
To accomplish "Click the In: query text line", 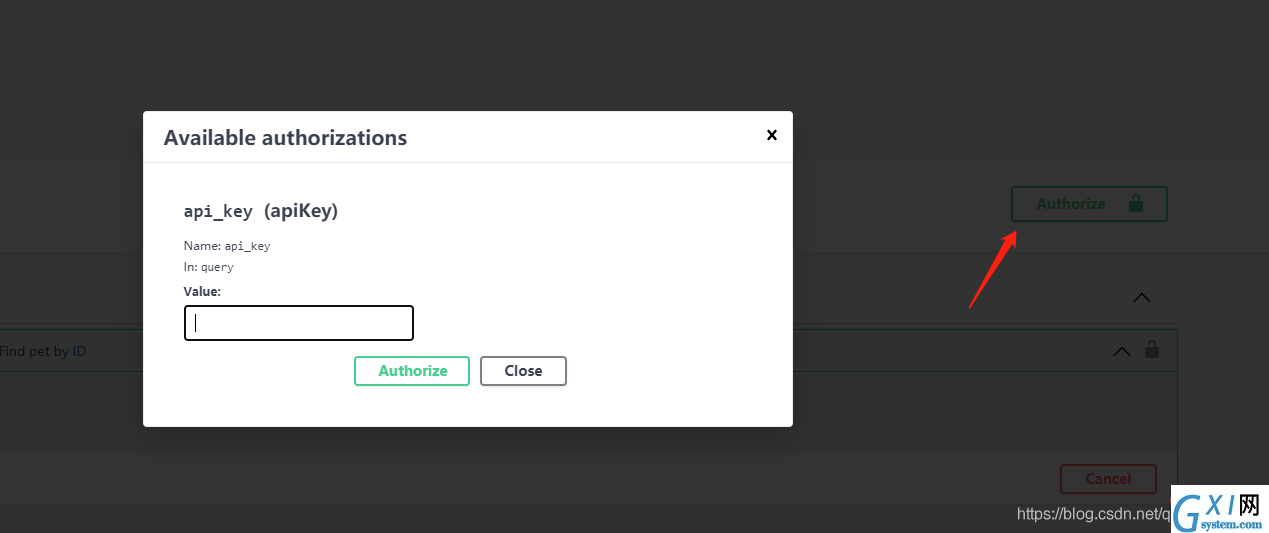I will pos(208,268).
